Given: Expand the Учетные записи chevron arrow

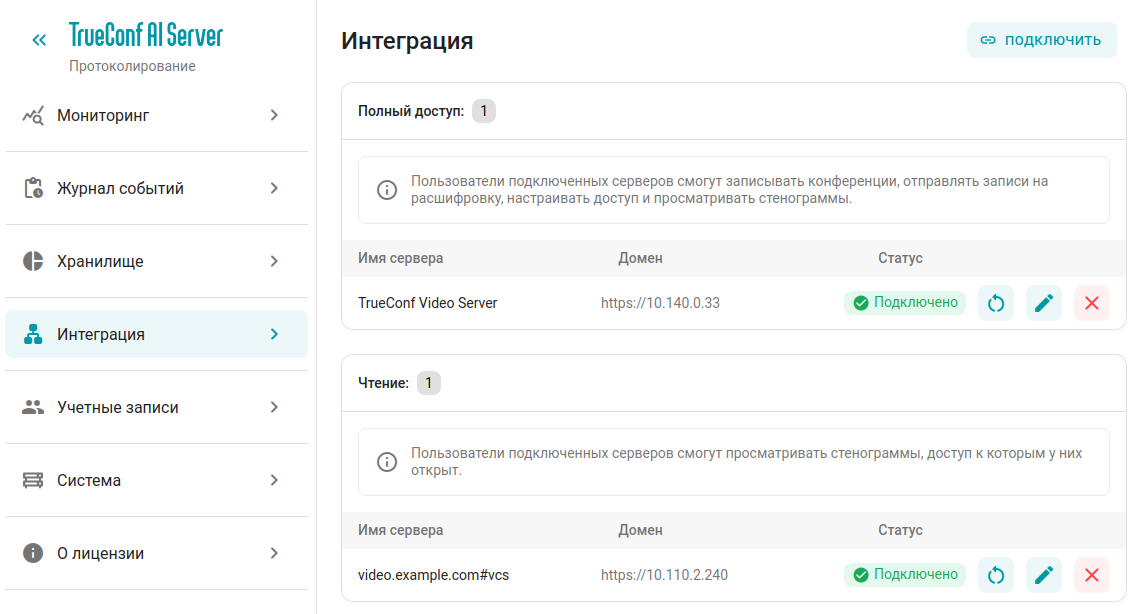Looking at the screenshot, I should tap(274, 407).
